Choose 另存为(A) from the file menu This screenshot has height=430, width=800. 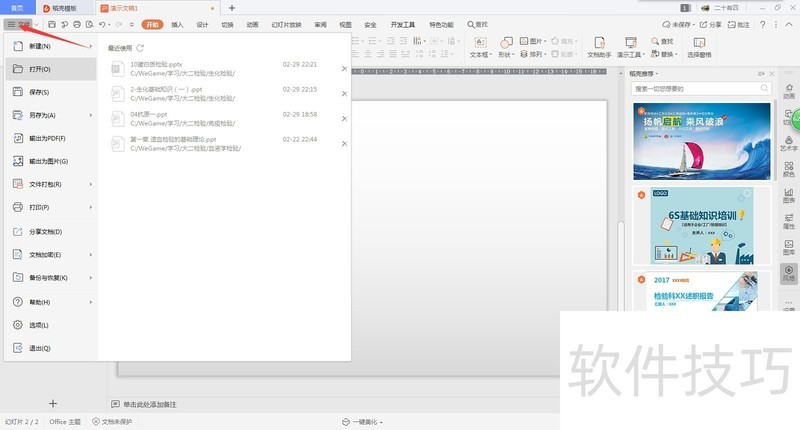51,115
